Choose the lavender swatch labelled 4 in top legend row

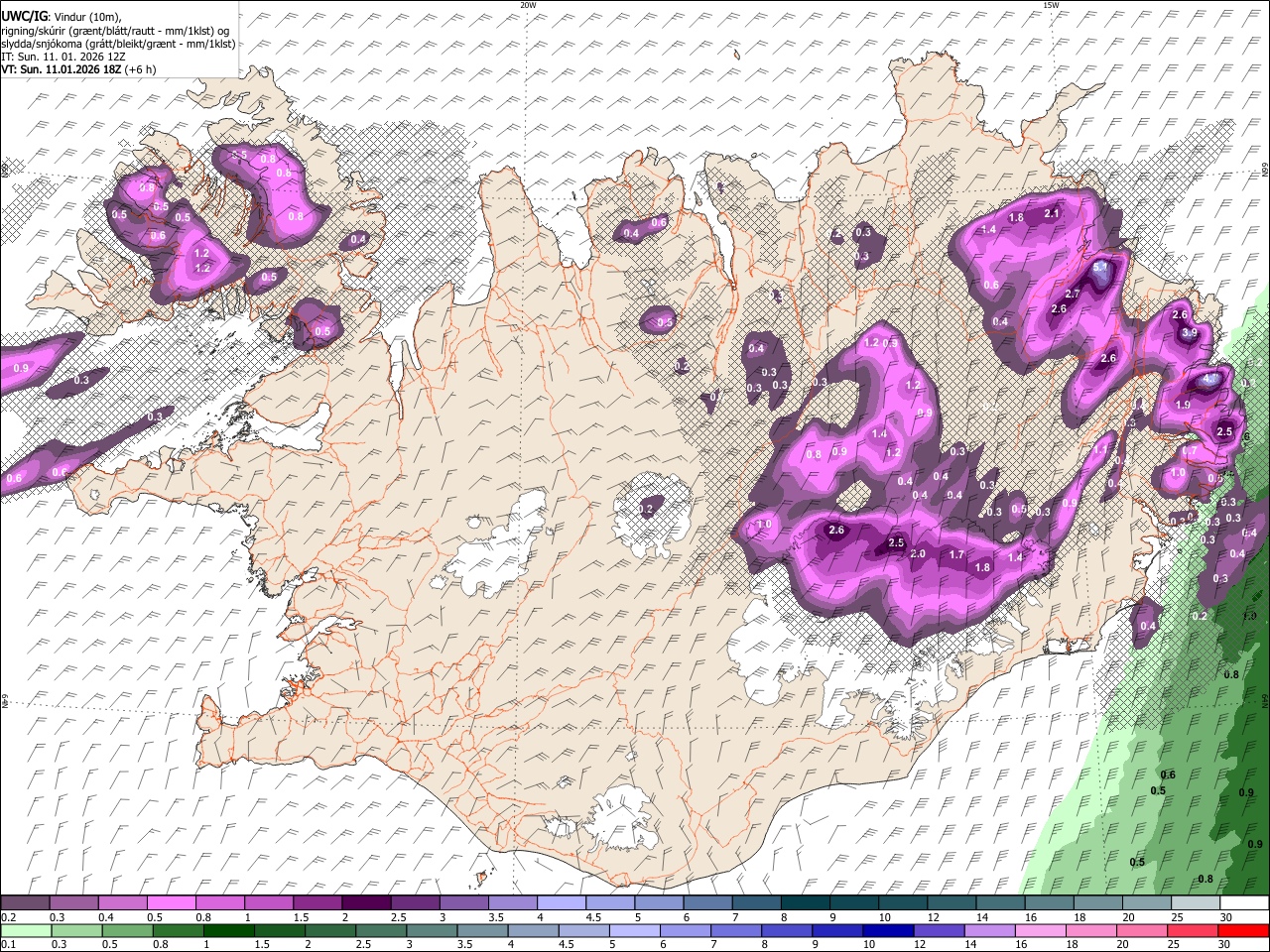point(561,903)
